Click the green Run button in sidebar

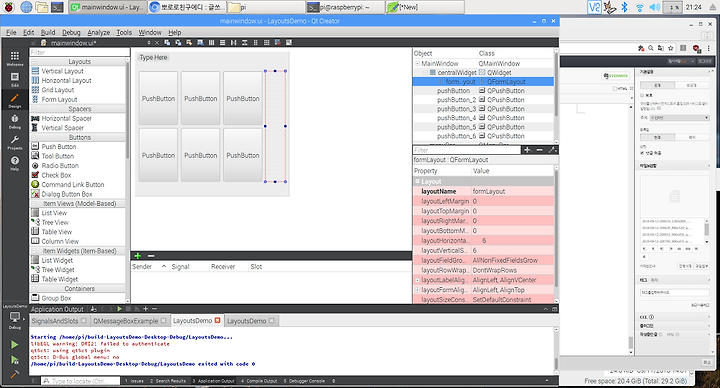15,344
